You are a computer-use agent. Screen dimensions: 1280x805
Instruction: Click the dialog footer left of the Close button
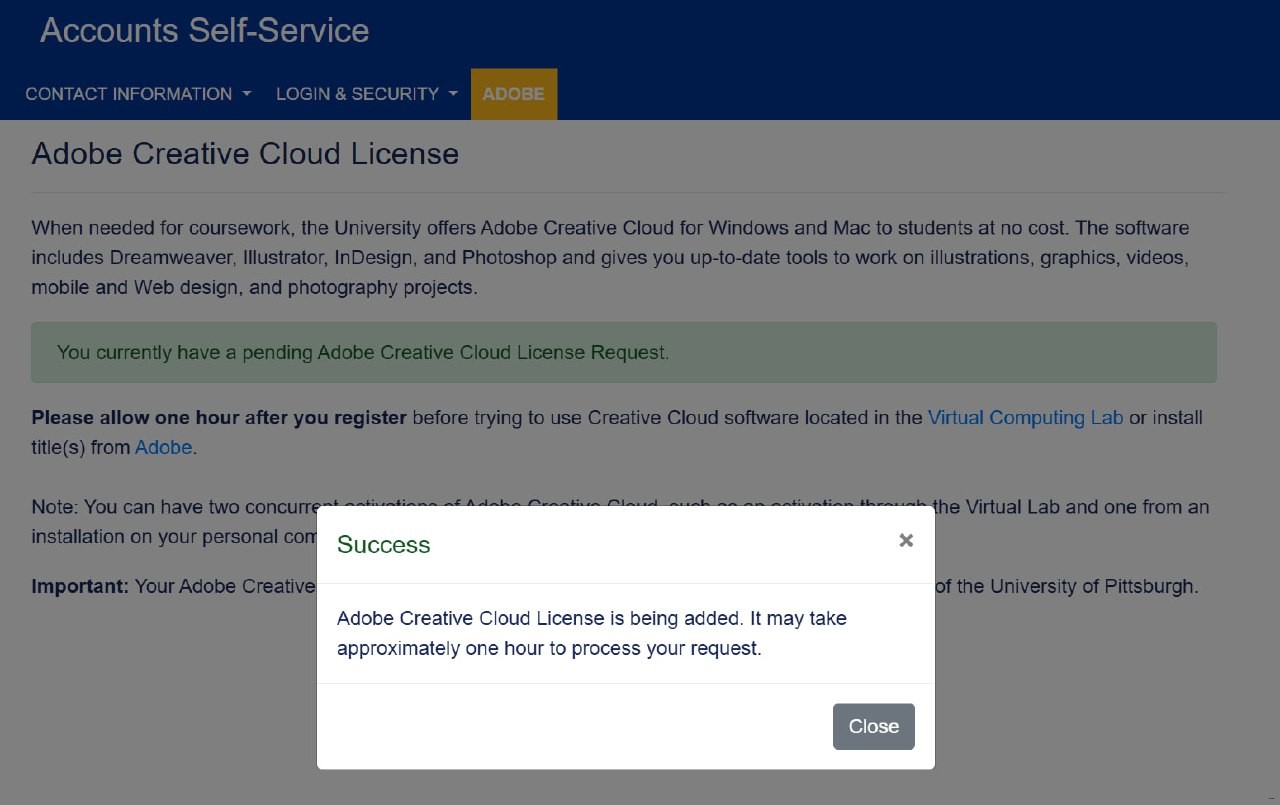tap(570, 726)
